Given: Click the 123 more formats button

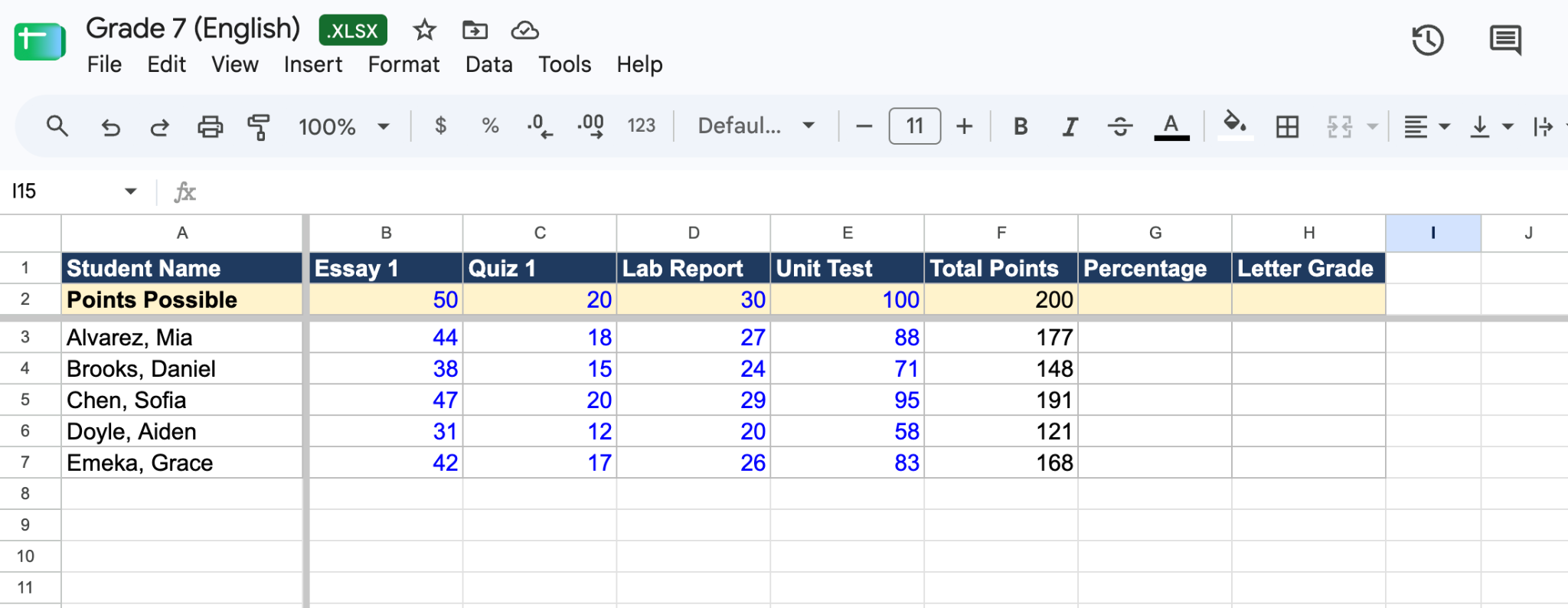Looking at the screenshot, I should (641, 126).
